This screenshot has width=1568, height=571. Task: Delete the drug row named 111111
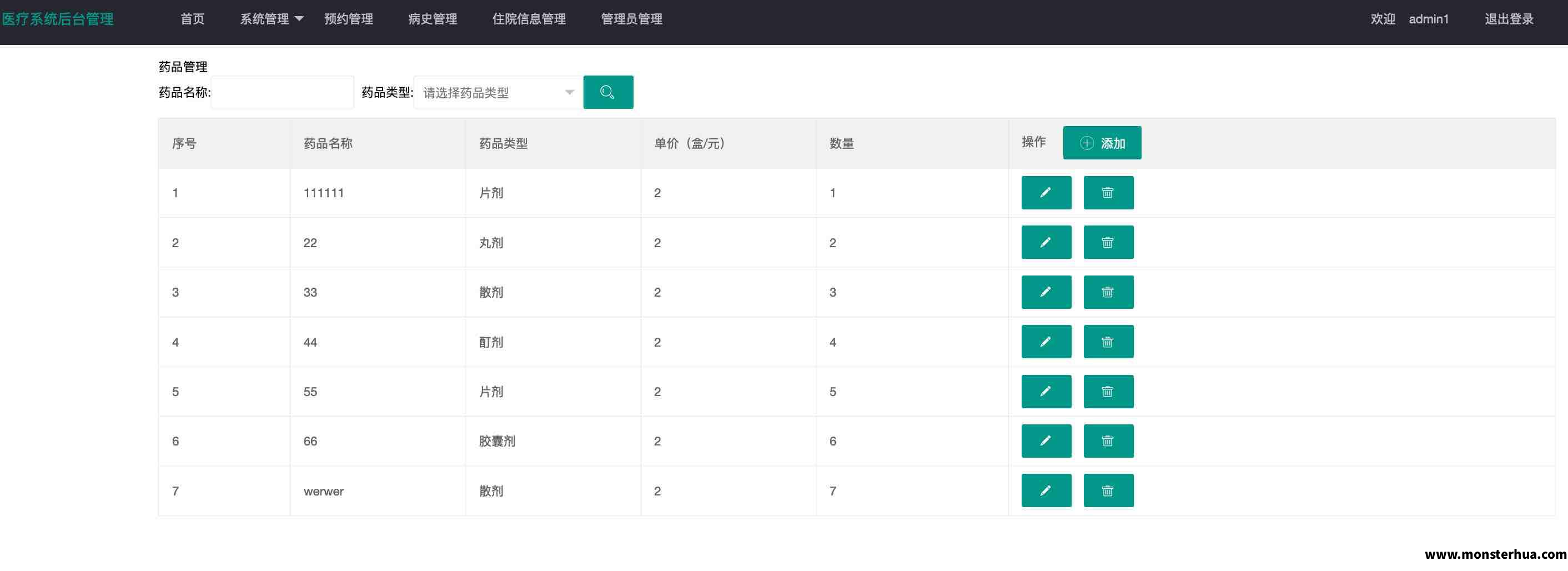(x=1108, y=193)
